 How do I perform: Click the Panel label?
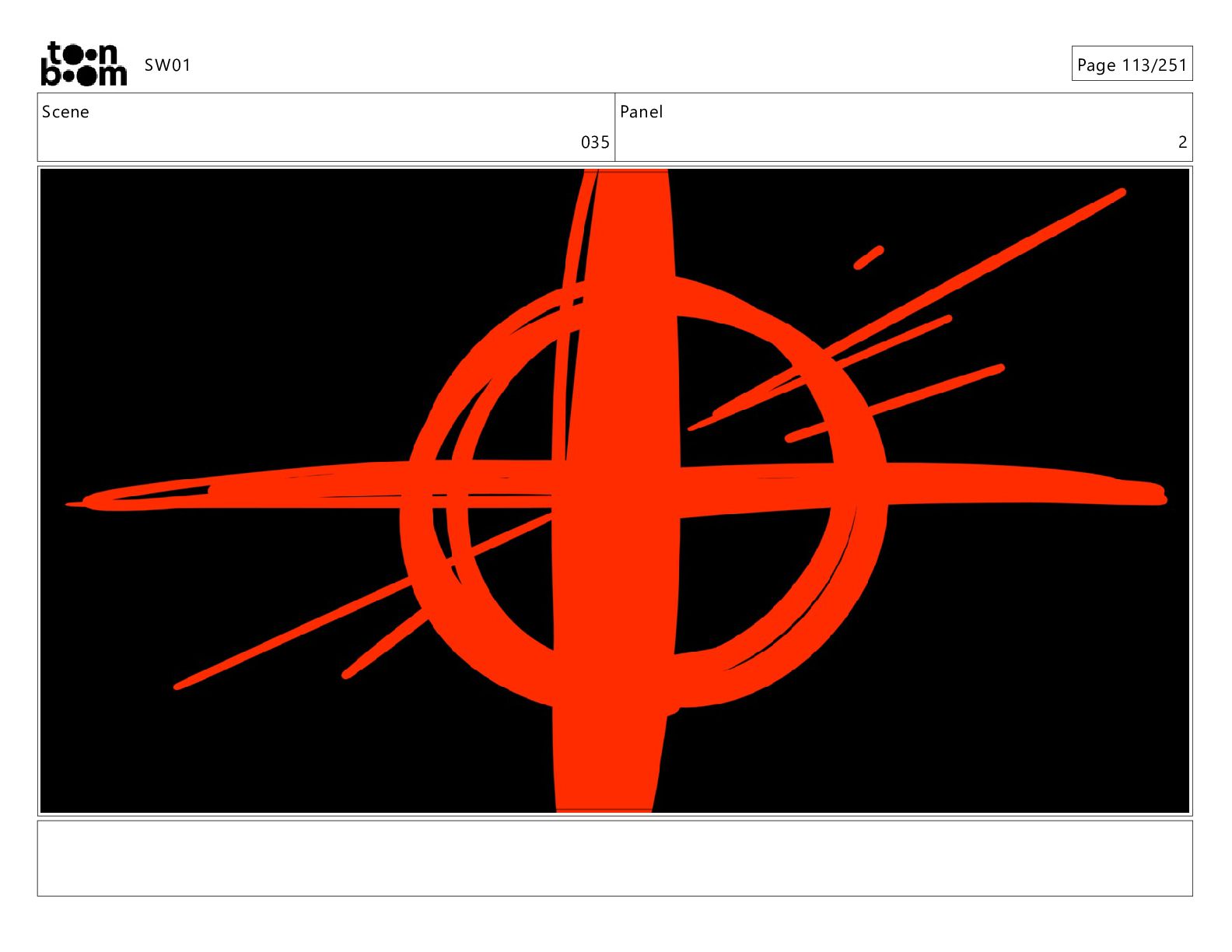click(x=641, y=112)
